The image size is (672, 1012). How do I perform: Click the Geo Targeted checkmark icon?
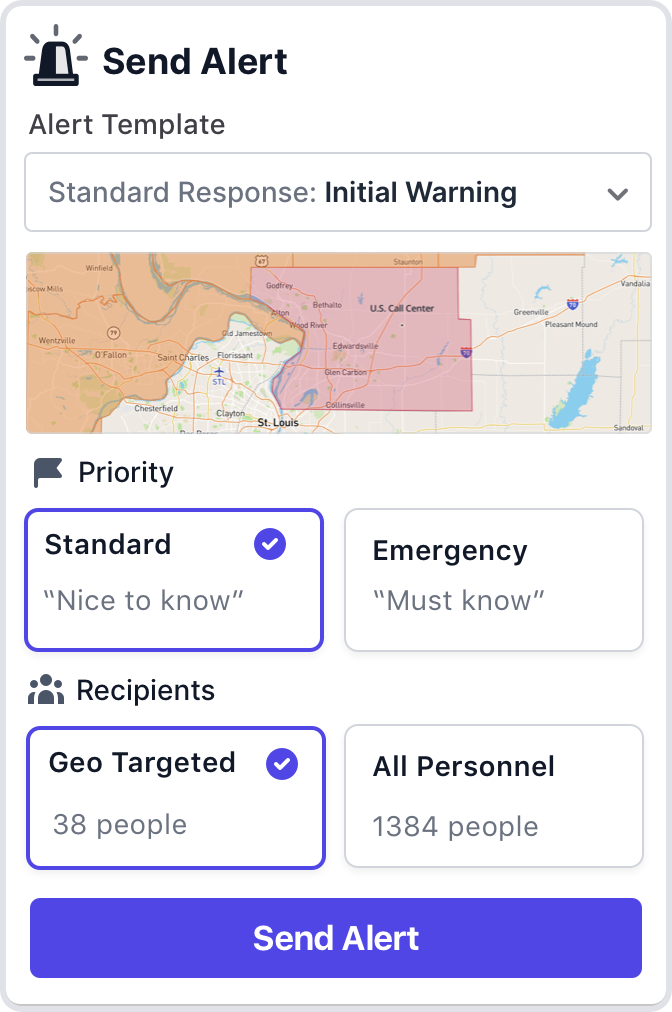pos(282,764)
